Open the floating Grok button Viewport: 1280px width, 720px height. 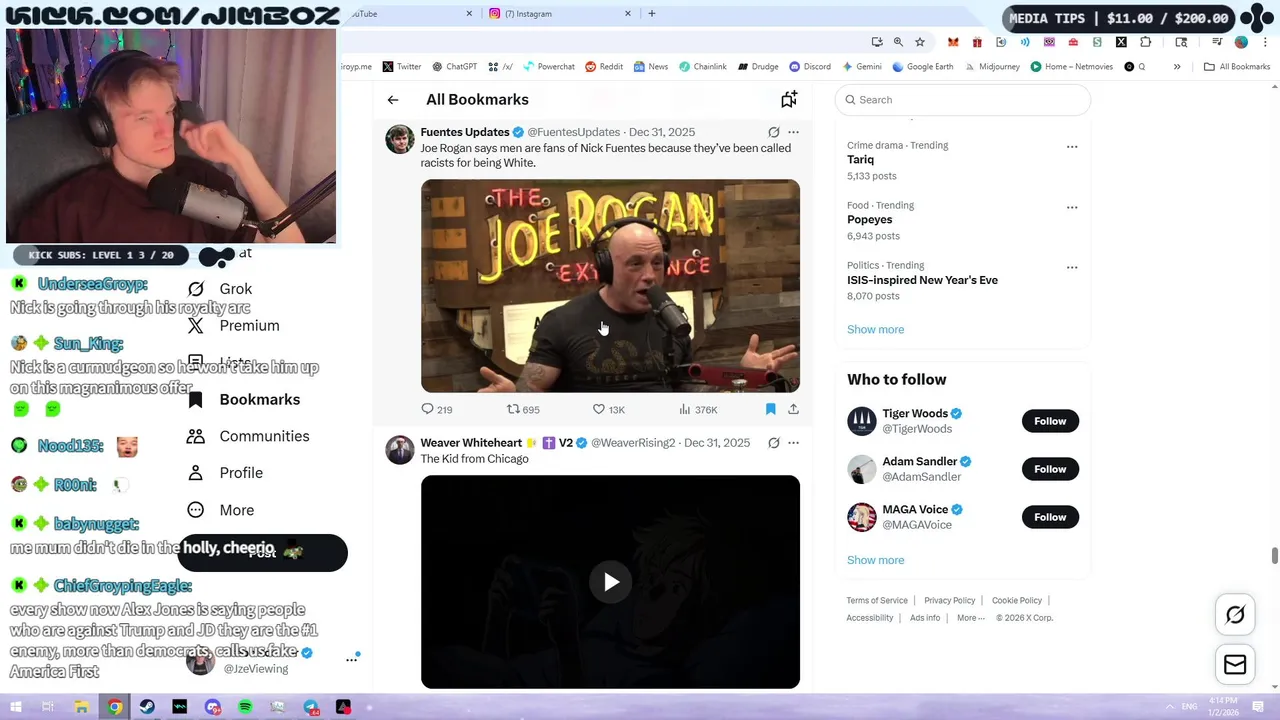pyautogui.click(x=1235, y=616)
